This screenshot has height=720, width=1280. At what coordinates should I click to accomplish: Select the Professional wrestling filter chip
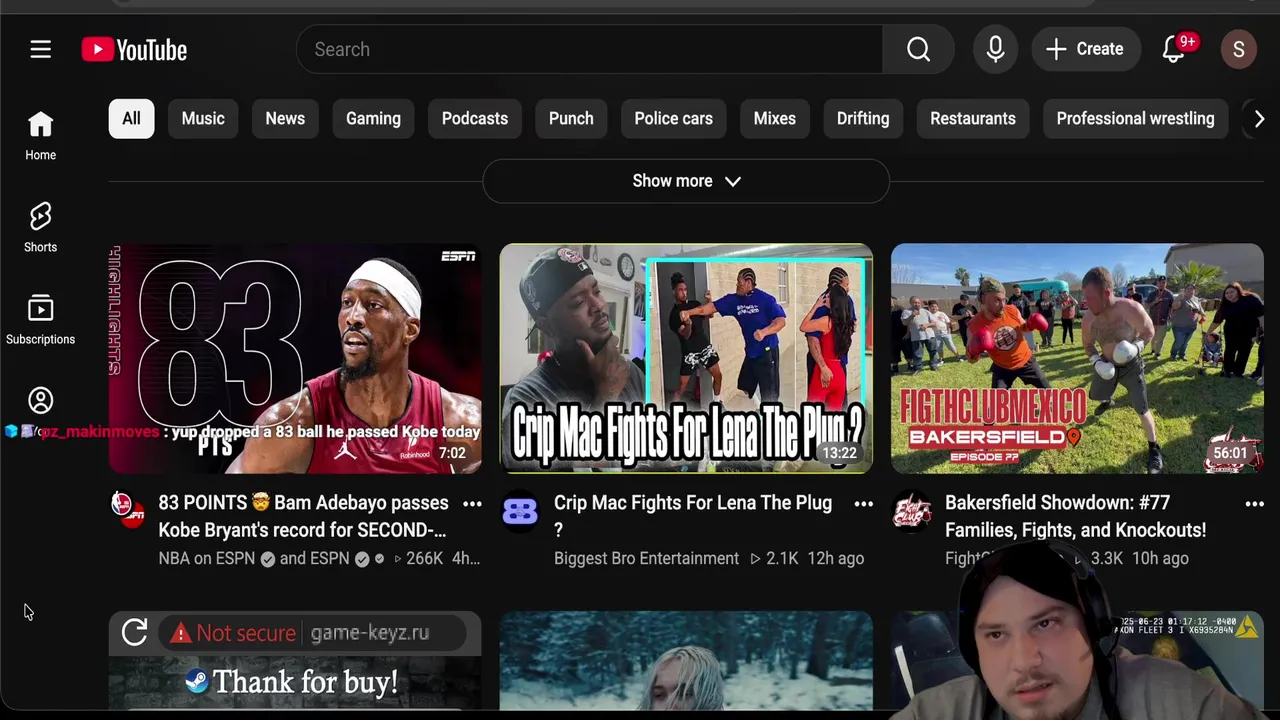(1135, 118)
